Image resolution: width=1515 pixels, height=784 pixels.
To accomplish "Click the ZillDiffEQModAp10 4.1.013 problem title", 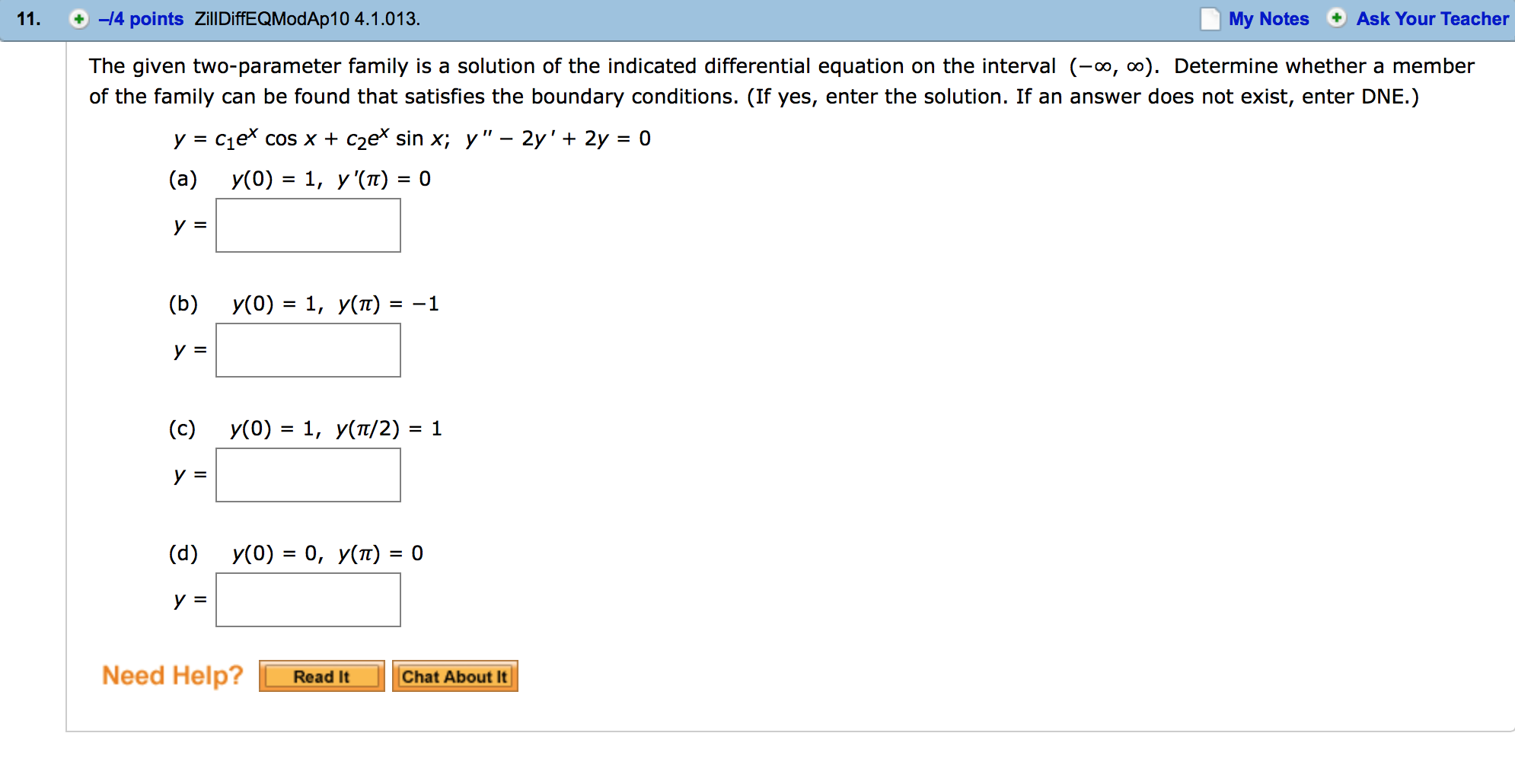I will (x=308, y=19).
